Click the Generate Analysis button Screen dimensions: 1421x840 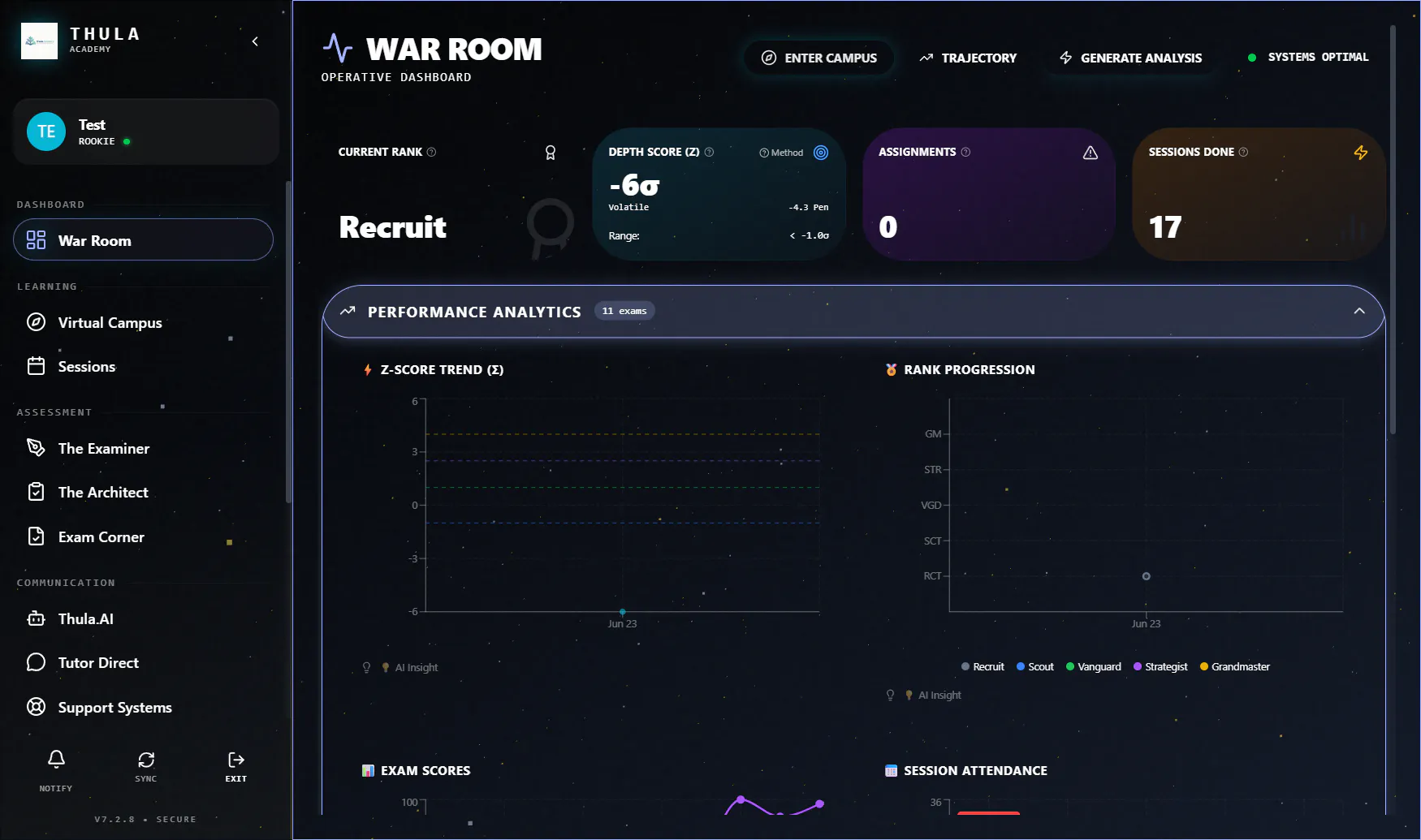[1131, 58]
